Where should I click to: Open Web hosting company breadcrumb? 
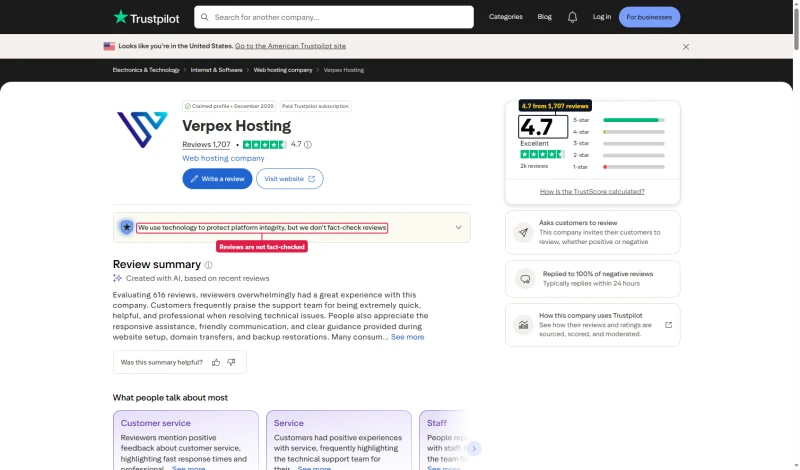(283, 70)
